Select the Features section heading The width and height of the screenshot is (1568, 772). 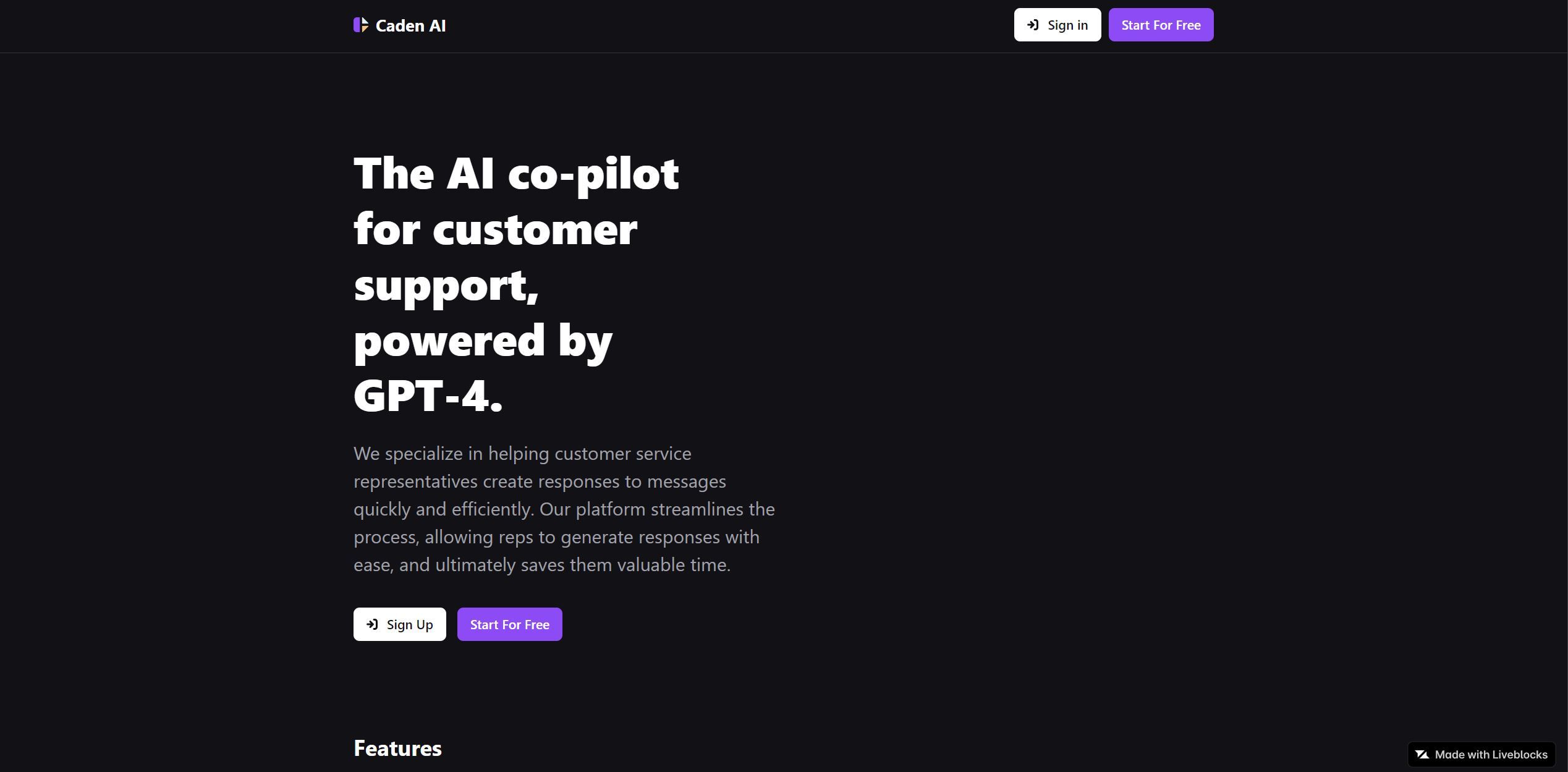pos(397,748)
